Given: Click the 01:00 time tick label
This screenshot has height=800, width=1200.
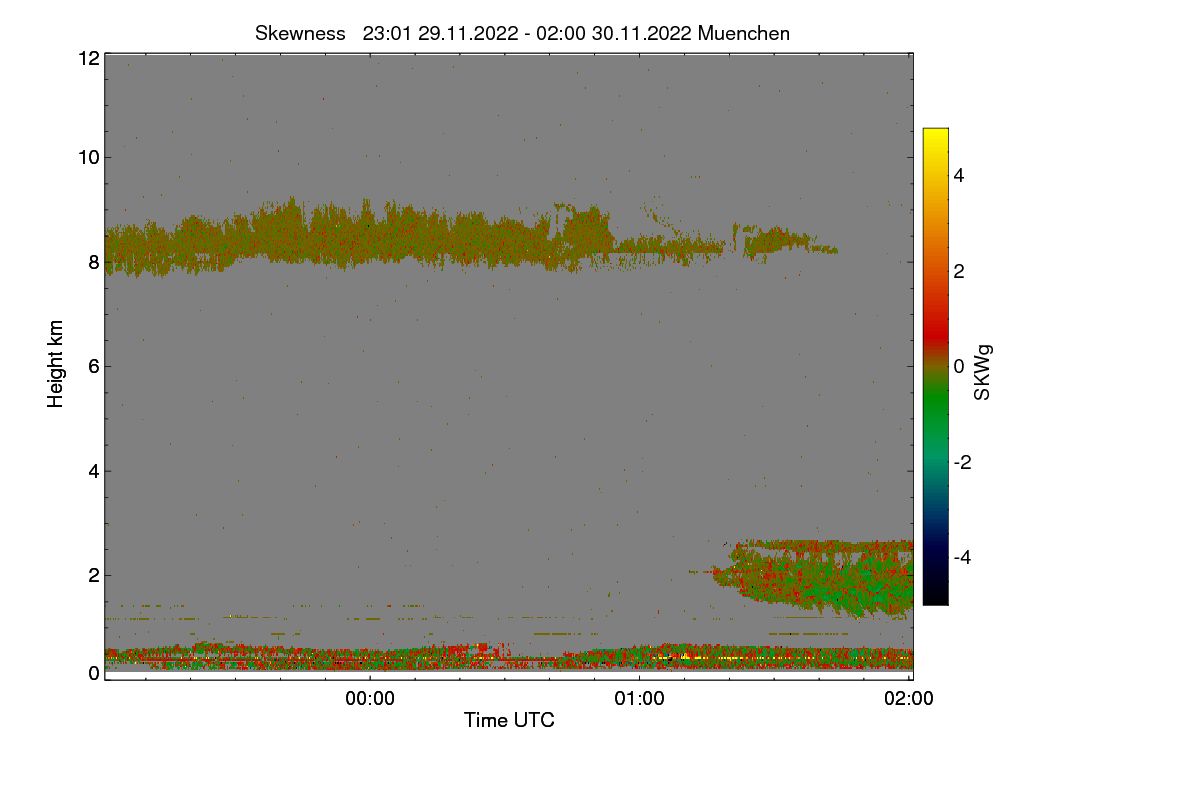Looking at the screenshot, I should [639, 698].
